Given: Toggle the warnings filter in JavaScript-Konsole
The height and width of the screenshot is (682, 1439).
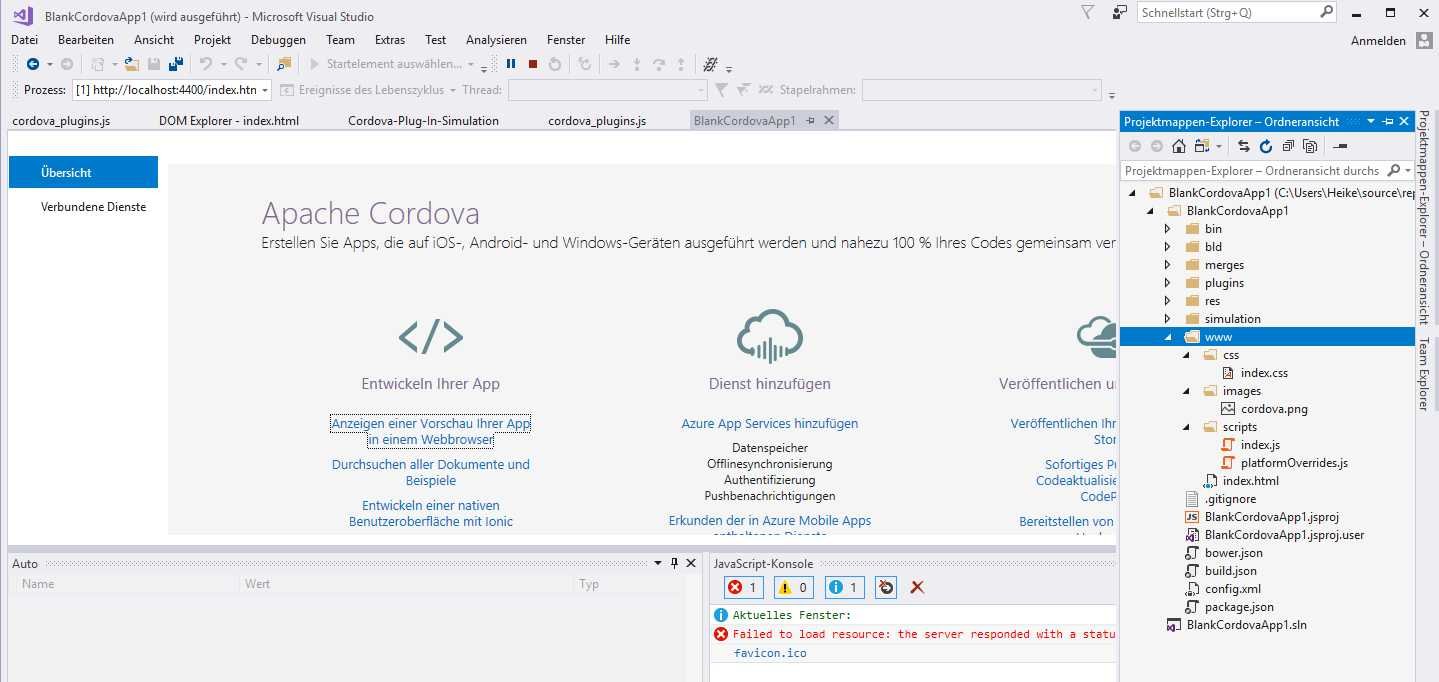Looking at the screenshot, I should click(793, 588).
